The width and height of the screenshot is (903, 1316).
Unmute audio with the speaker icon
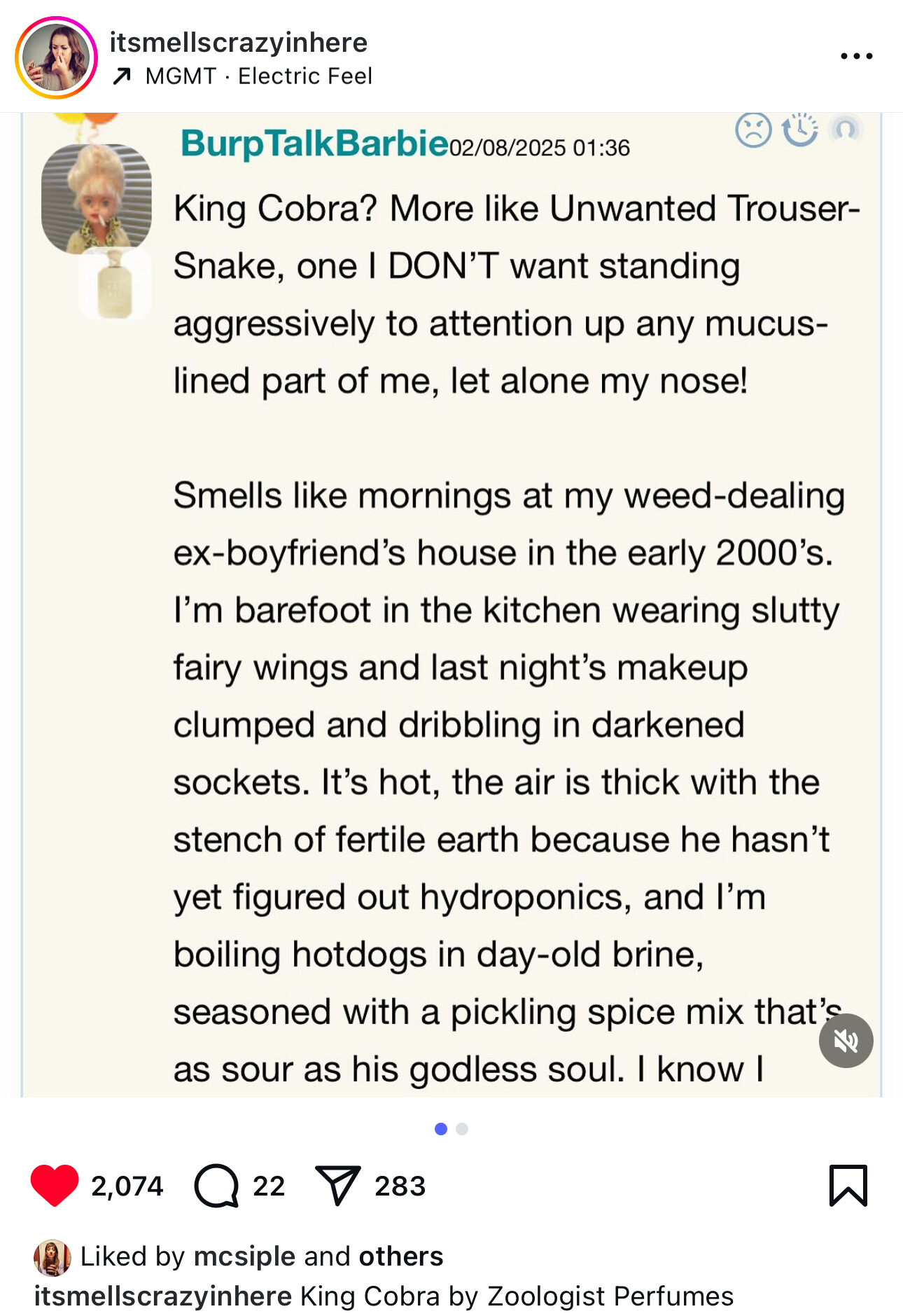pos(846,1041)
